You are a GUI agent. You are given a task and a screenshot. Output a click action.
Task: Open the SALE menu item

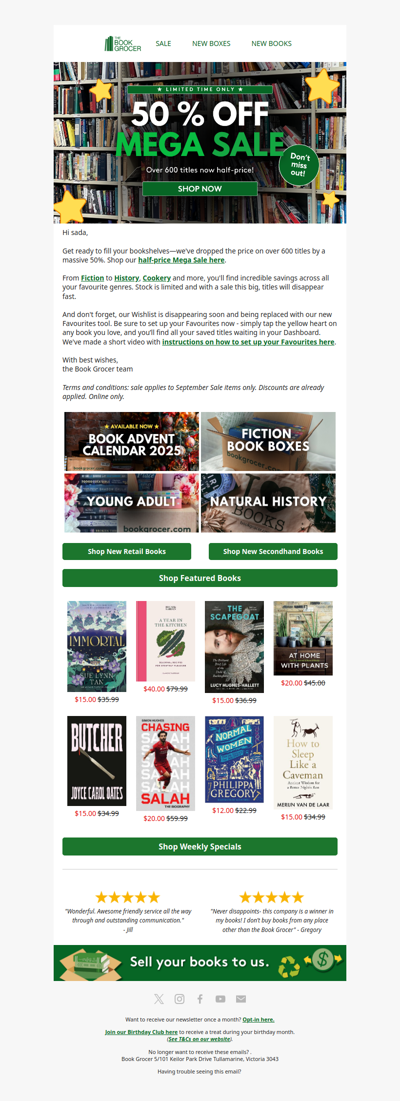click(x=164, y=44)
